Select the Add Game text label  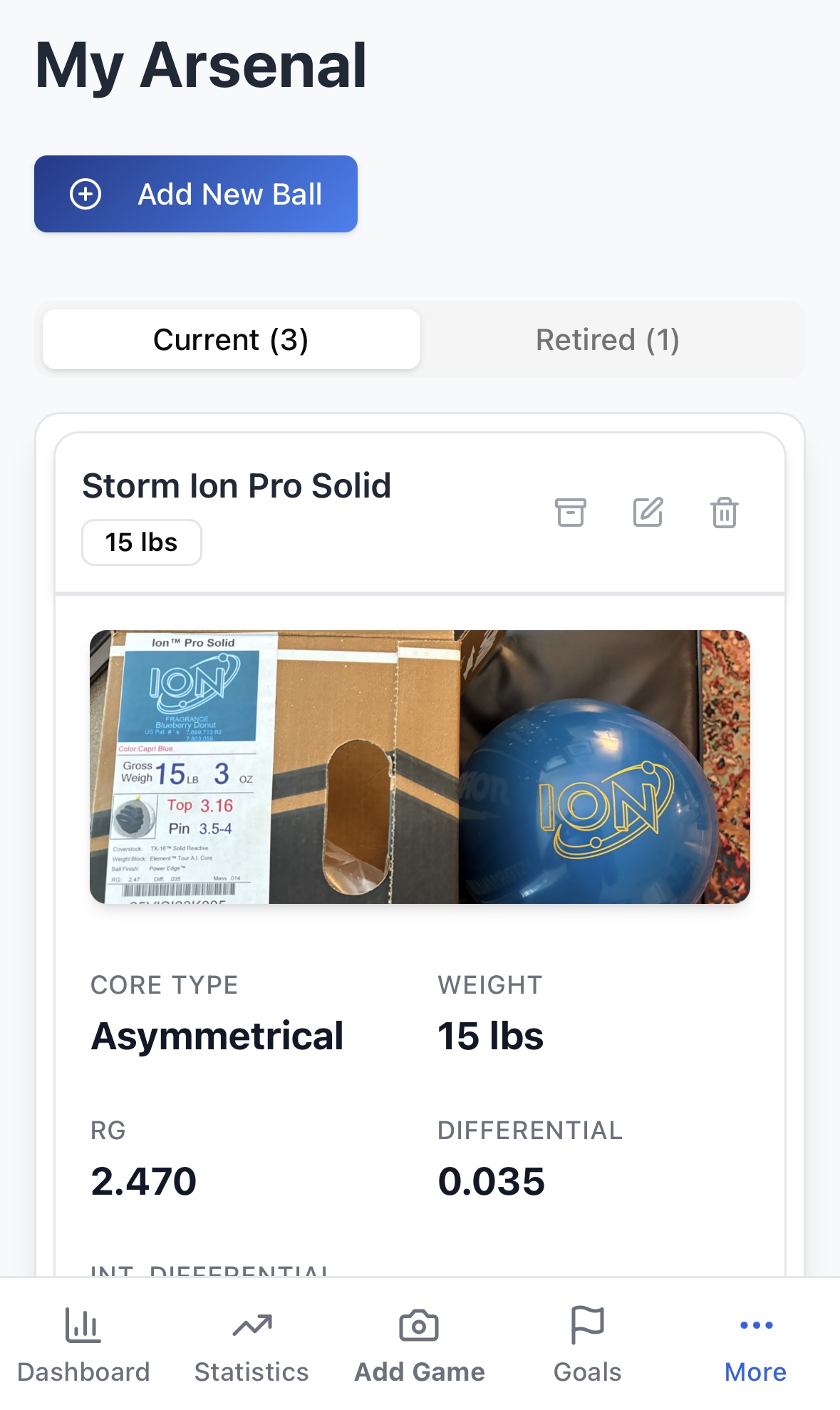420,1372
